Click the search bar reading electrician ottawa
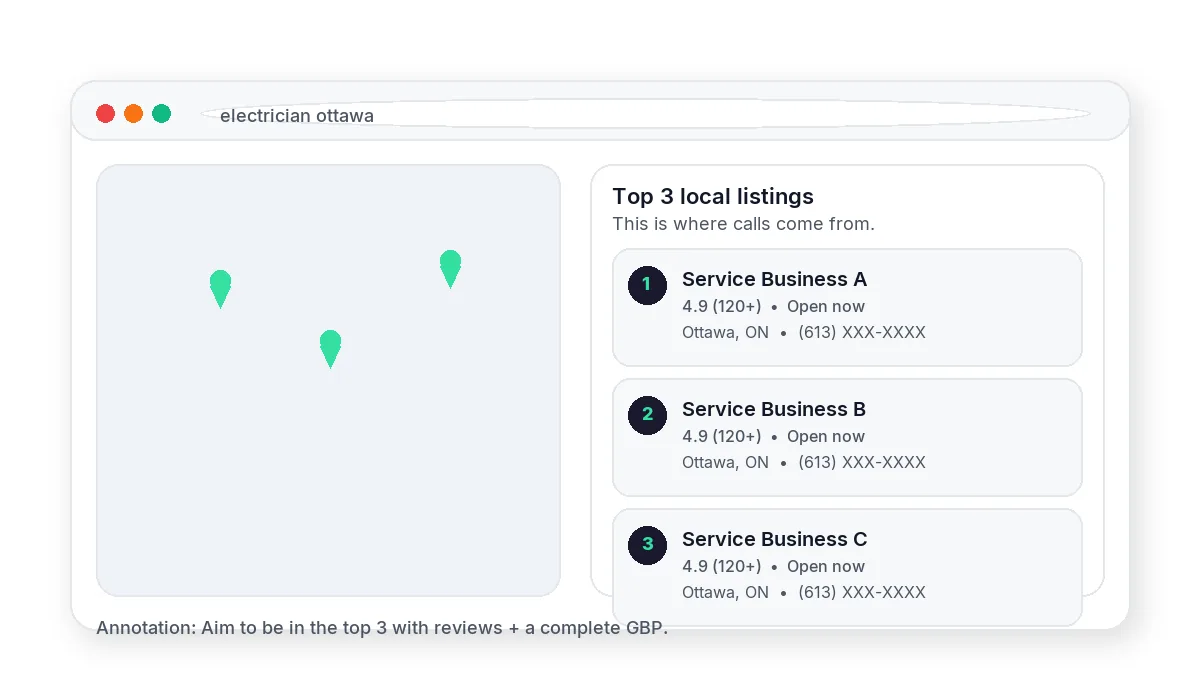This screenshot has width=1200, height=700. pyautogui.click(x=645, y=114)
